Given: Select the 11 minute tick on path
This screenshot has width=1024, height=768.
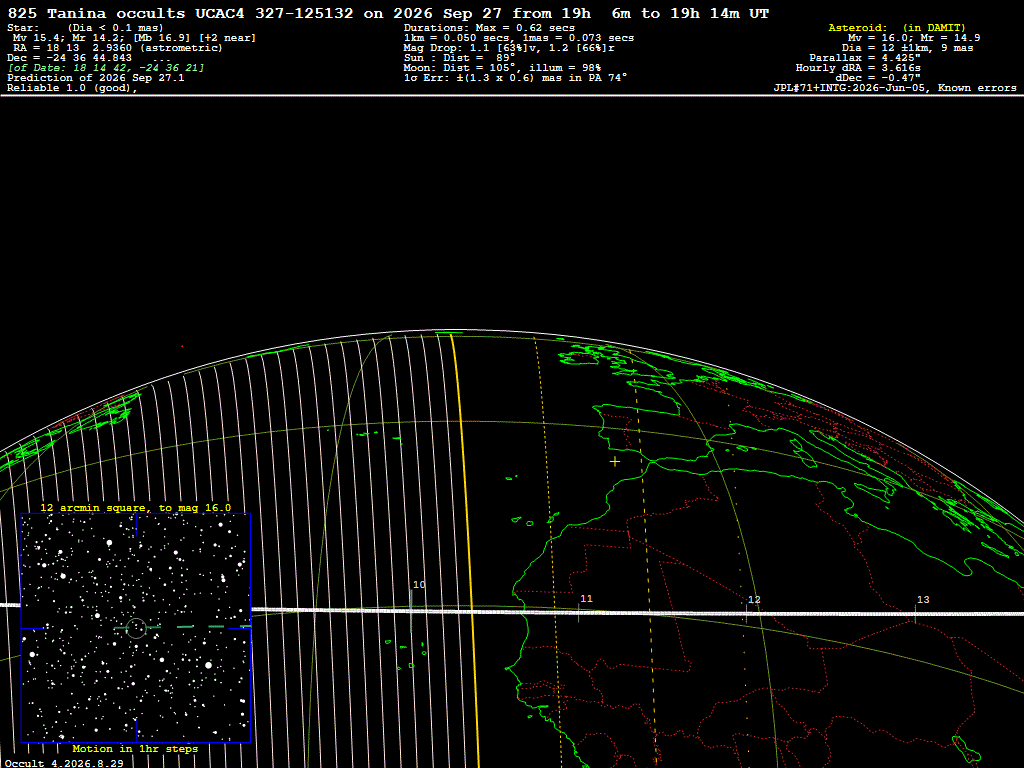Looking at the screenshot, I should (579, 611).
